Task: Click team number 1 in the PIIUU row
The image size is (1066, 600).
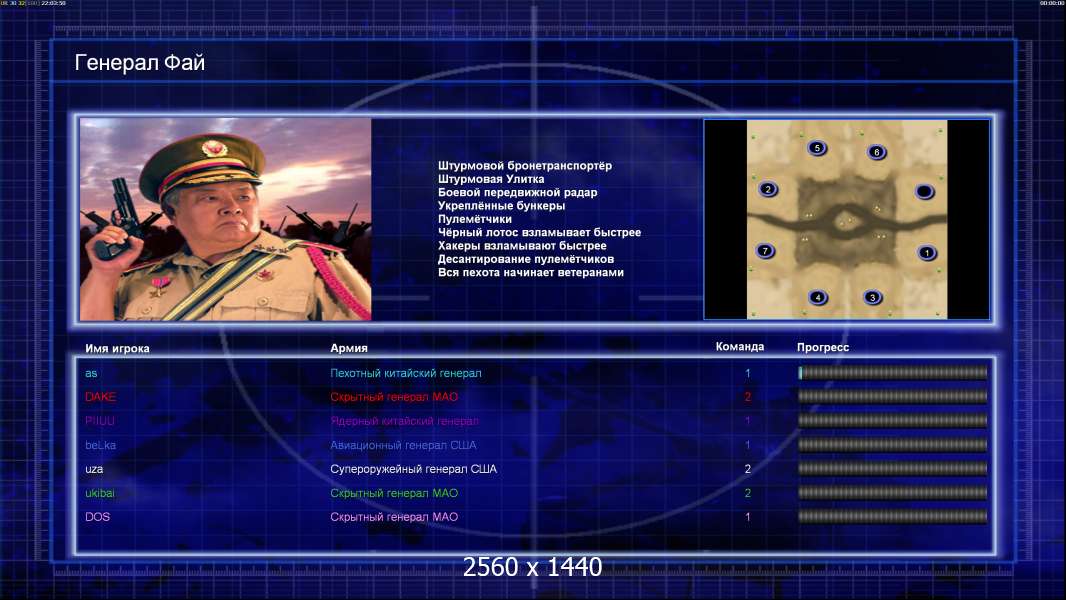Action: click(747, 421)
